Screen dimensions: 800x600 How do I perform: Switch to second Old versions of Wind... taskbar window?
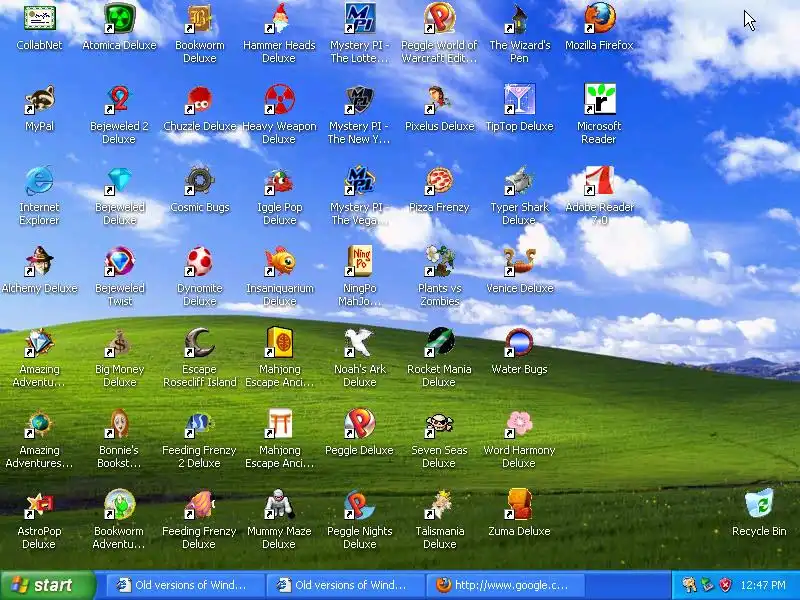click(x=345, y=585)
